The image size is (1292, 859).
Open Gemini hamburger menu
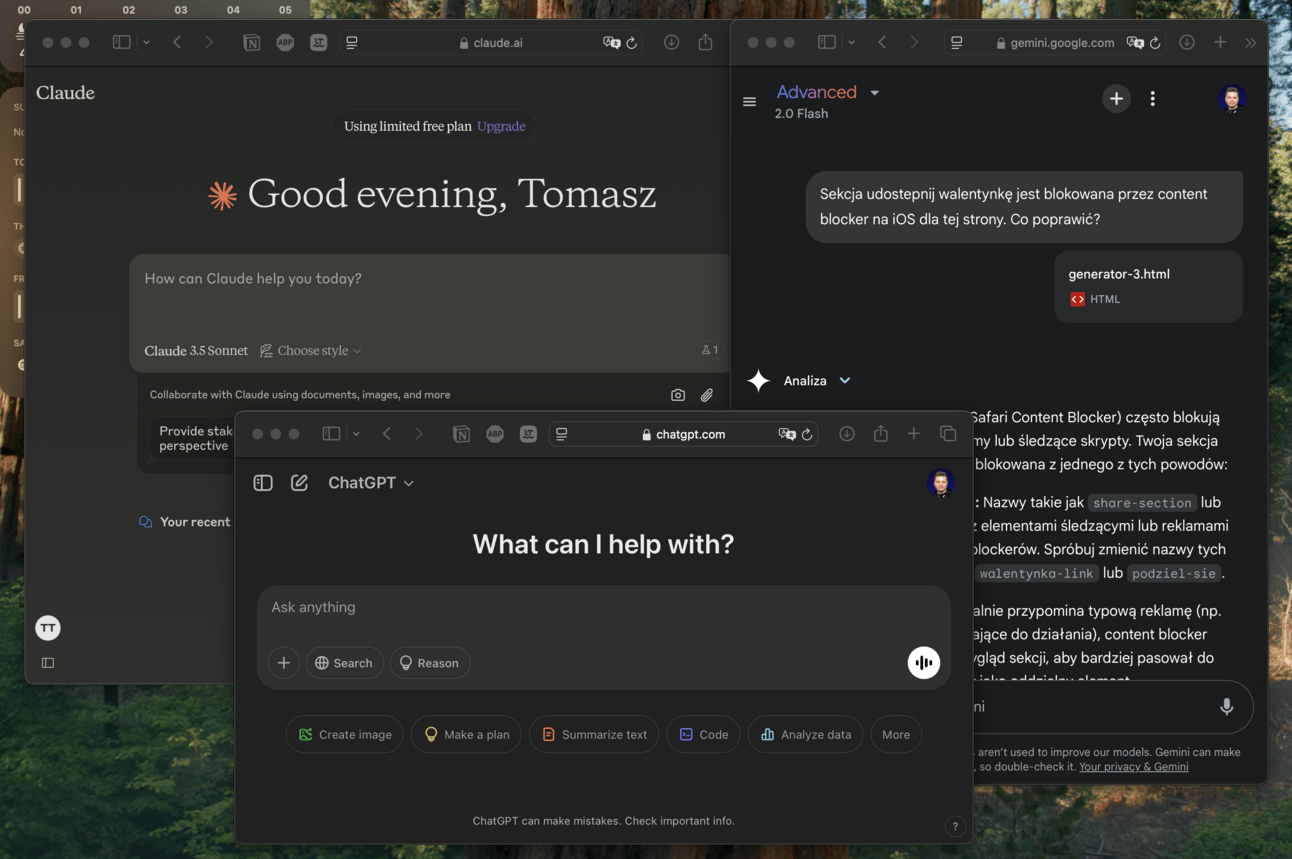click(749, 101)
